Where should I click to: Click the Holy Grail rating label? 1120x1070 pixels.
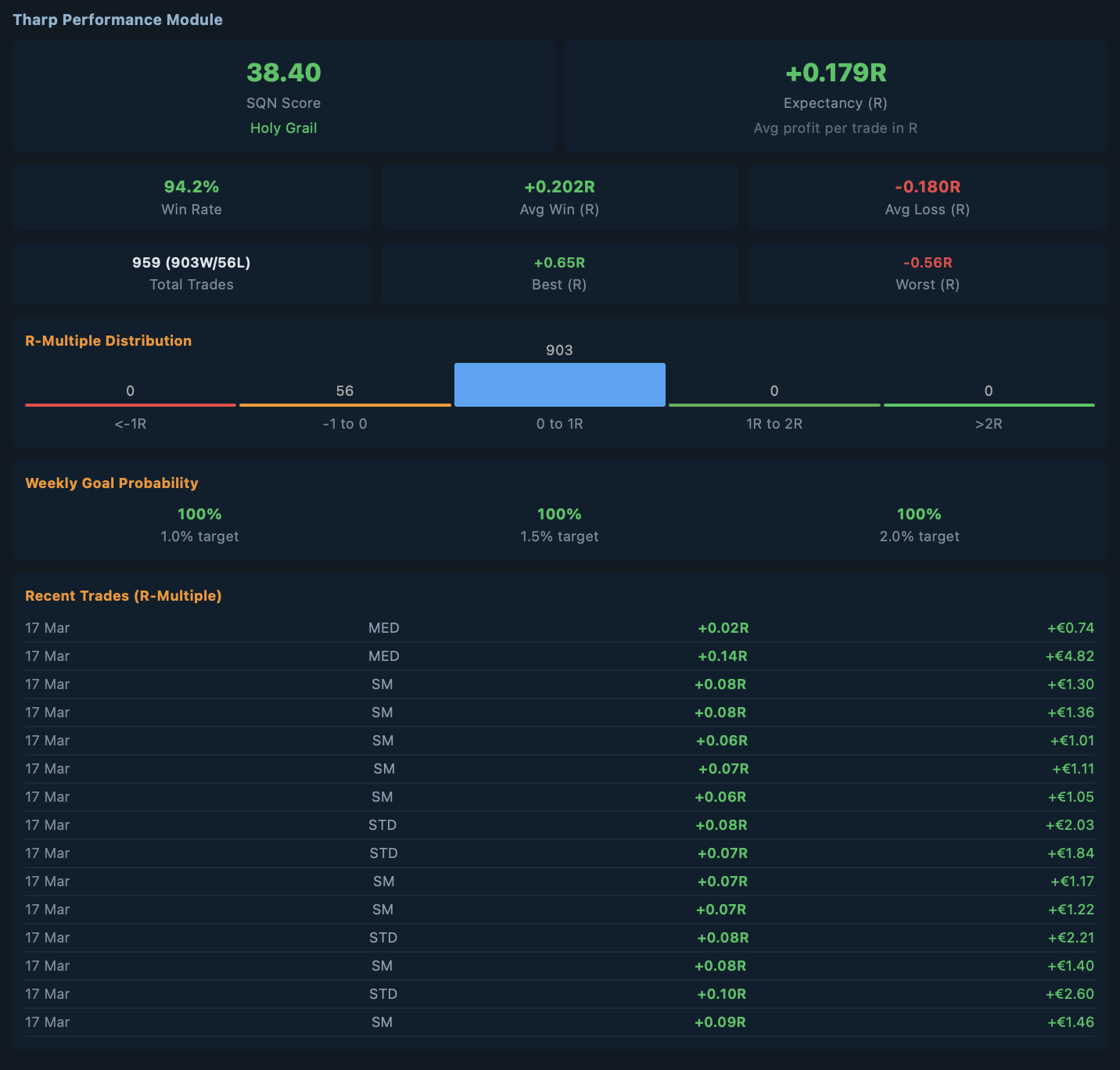point(283,127)
